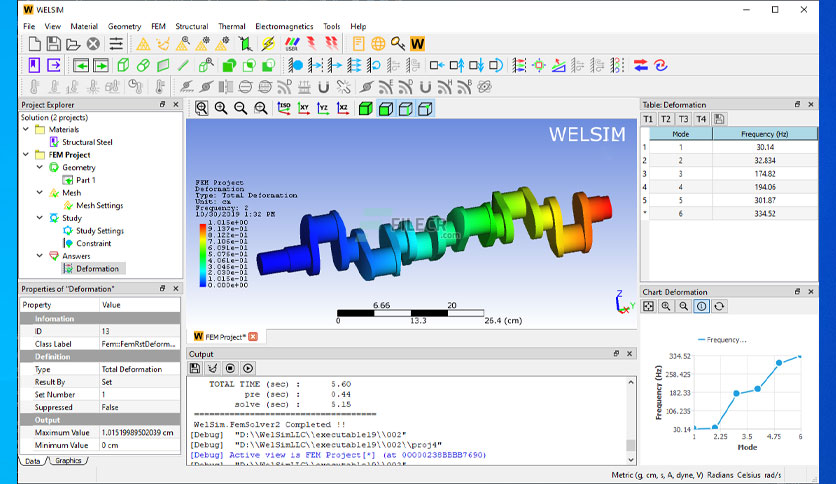This screenshot has width=836, height=484.
Task: Switch to XY plane view
Action: point(303,108)
